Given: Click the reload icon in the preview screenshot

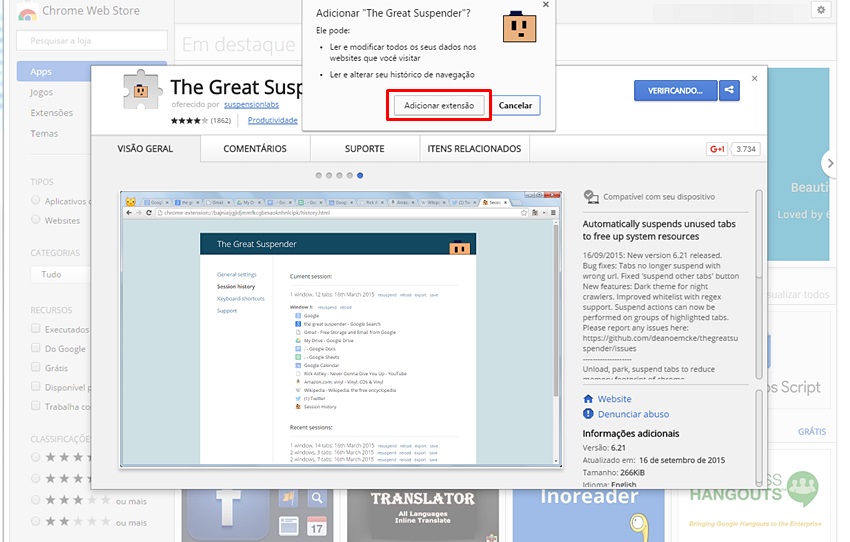Looking at the screenshot, I should coord(149,213).
